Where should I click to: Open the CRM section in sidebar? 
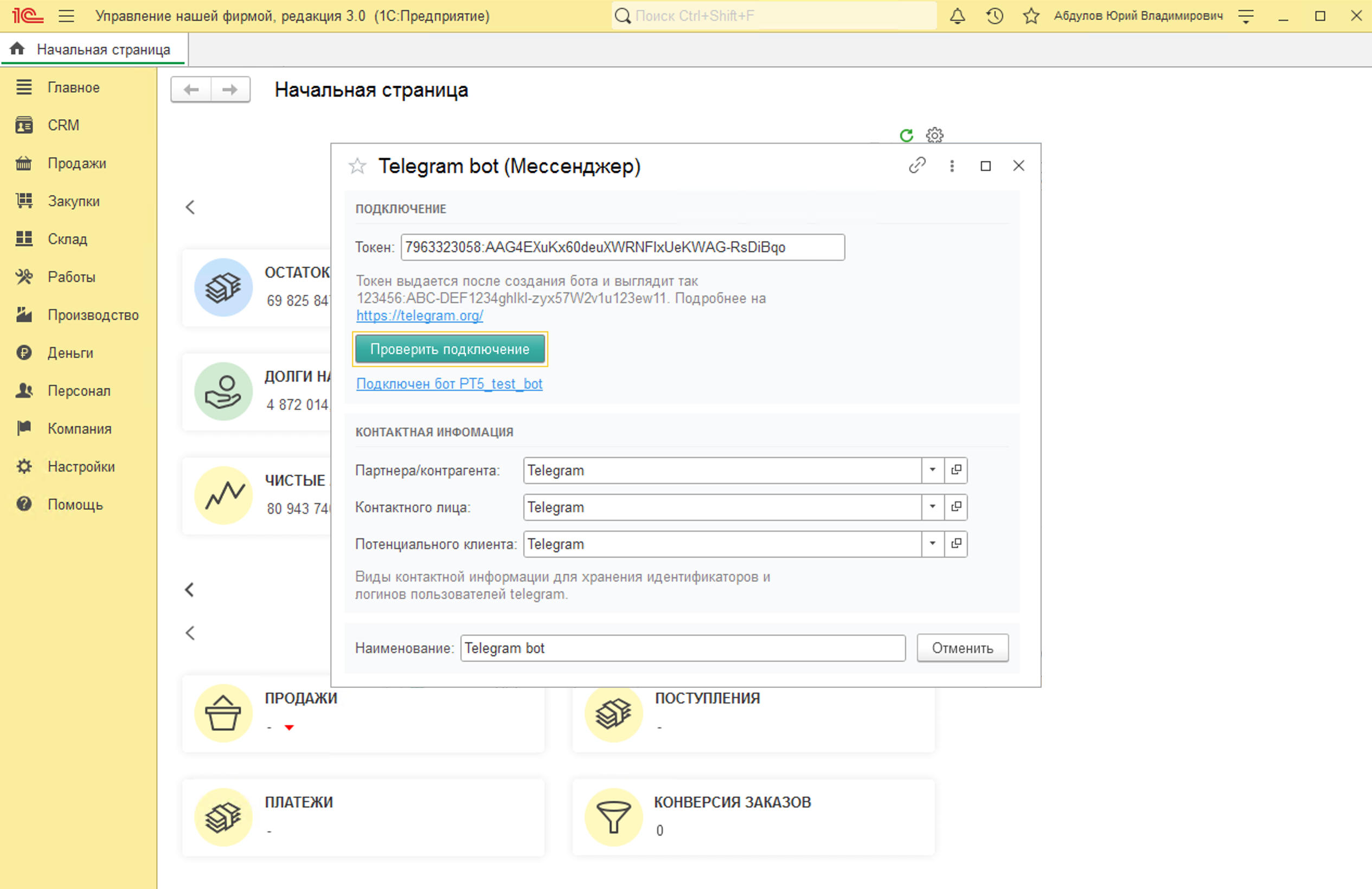(63, 125)
